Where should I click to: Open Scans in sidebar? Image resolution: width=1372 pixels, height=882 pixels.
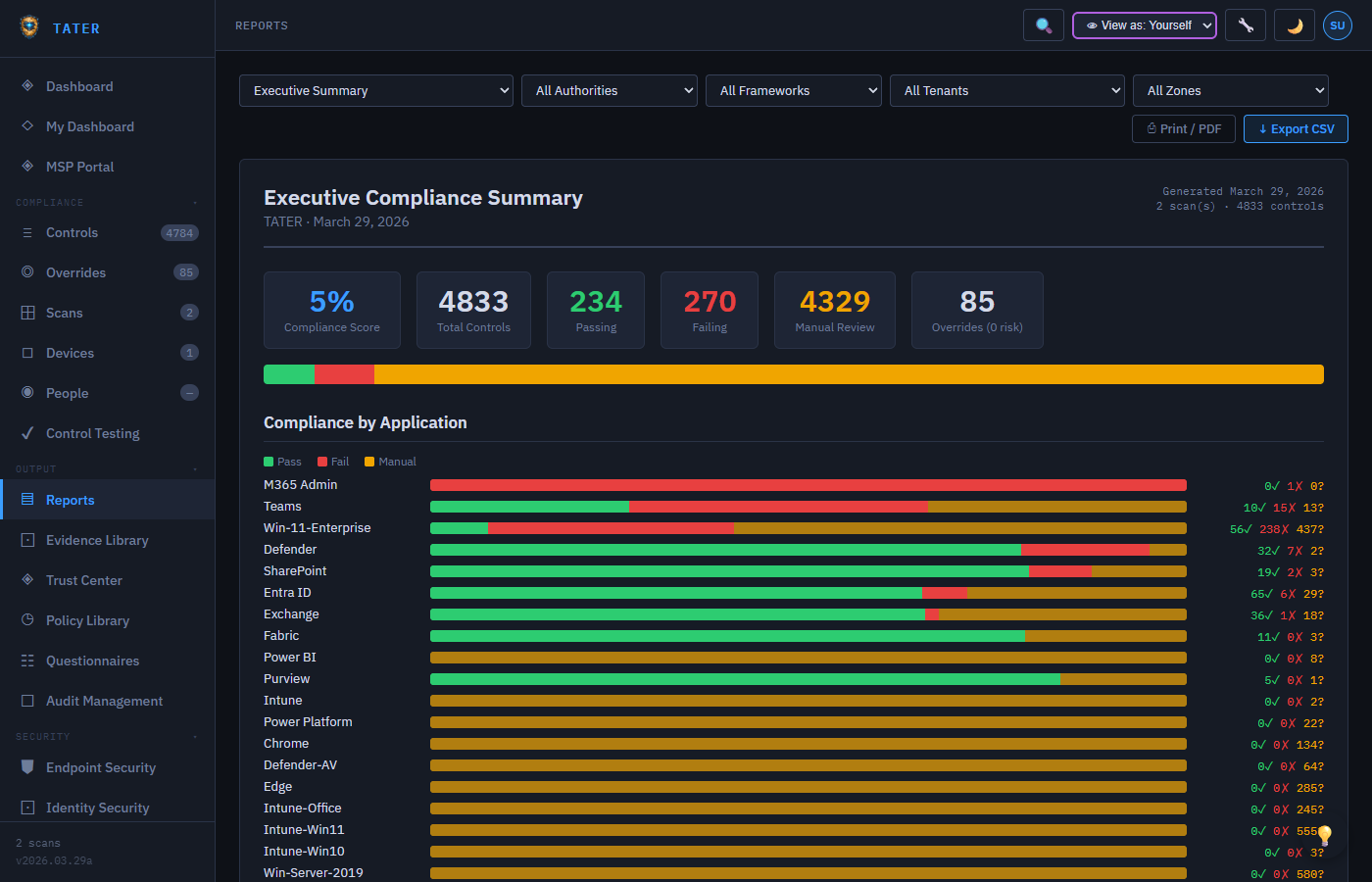pyautogui.click(x=108, y=313)
